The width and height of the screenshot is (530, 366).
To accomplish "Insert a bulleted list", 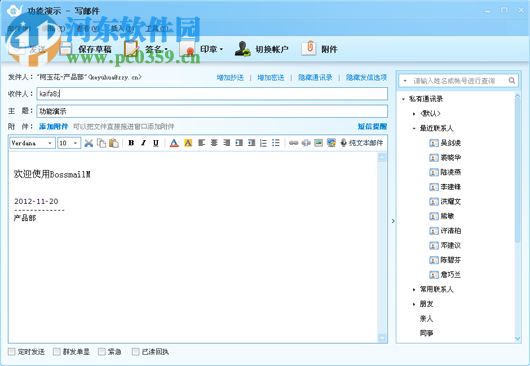I will 276,143.
